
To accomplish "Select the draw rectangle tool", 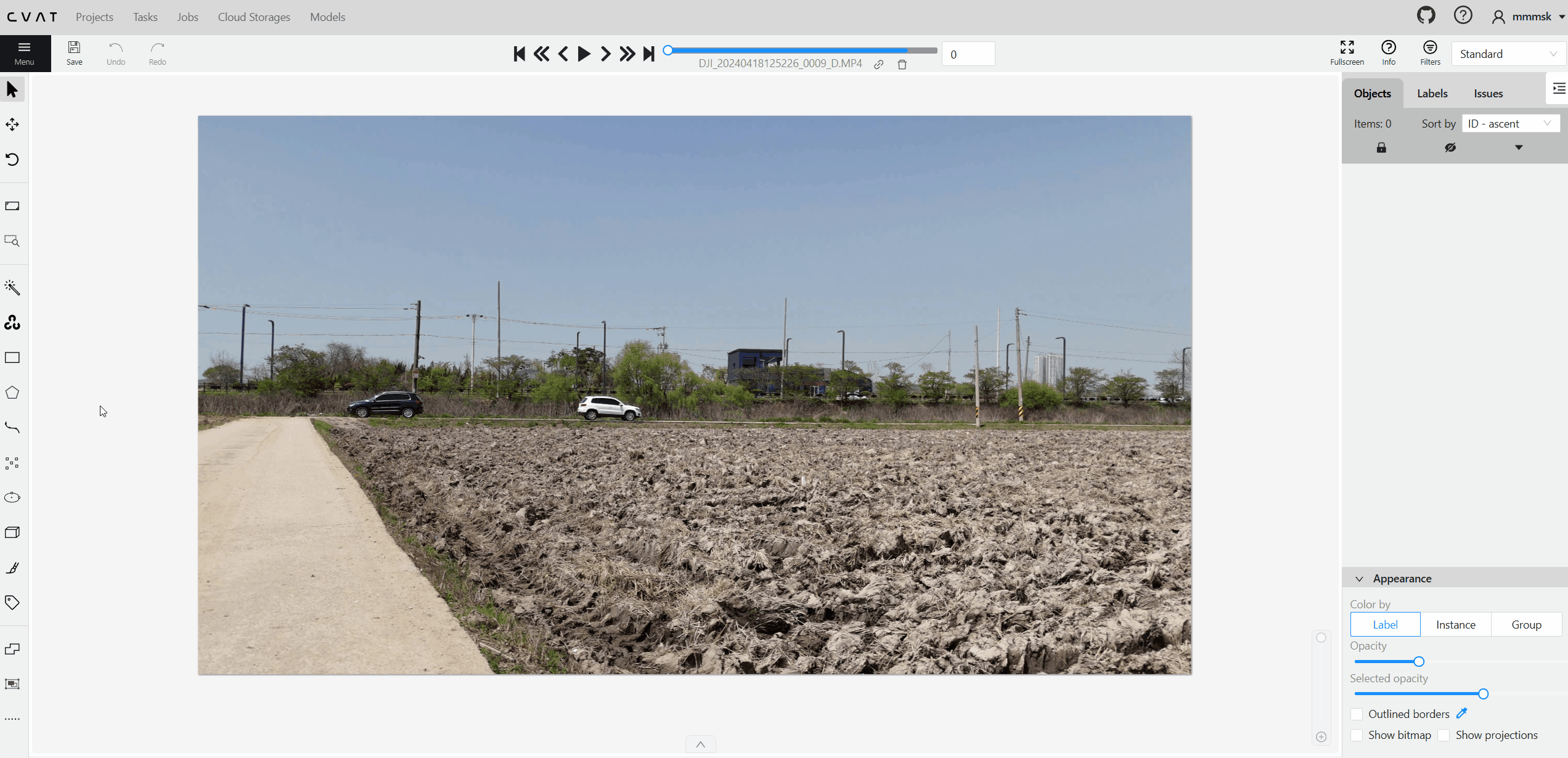I will [12, 358].
